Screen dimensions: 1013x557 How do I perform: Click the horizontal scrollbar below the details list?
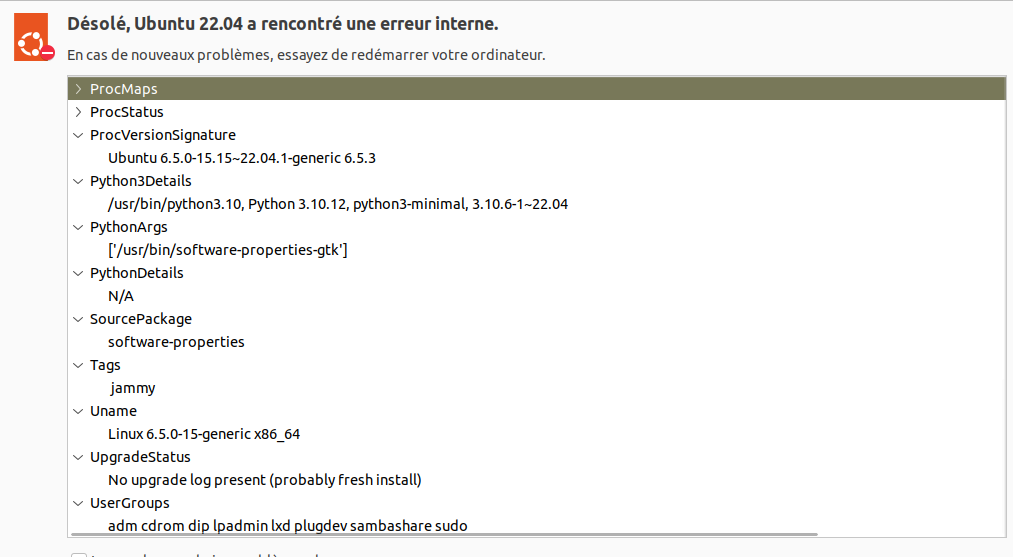click(444, 534)
